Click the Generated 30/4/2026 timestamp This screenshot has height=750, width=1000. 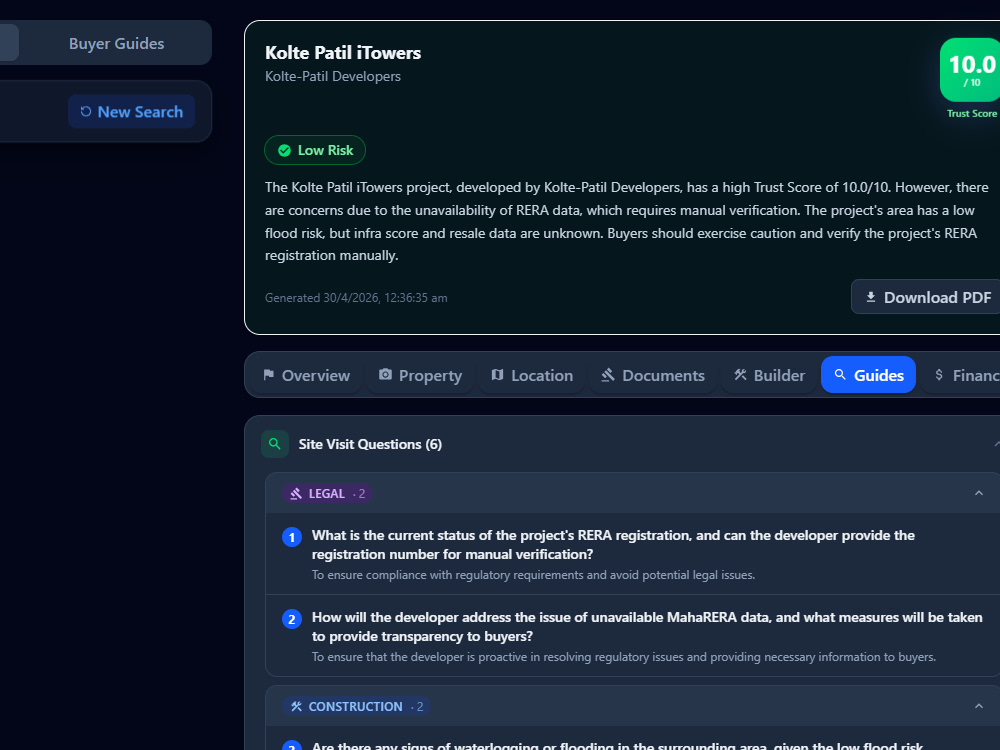pyautogui.click(x=356, y=298)
